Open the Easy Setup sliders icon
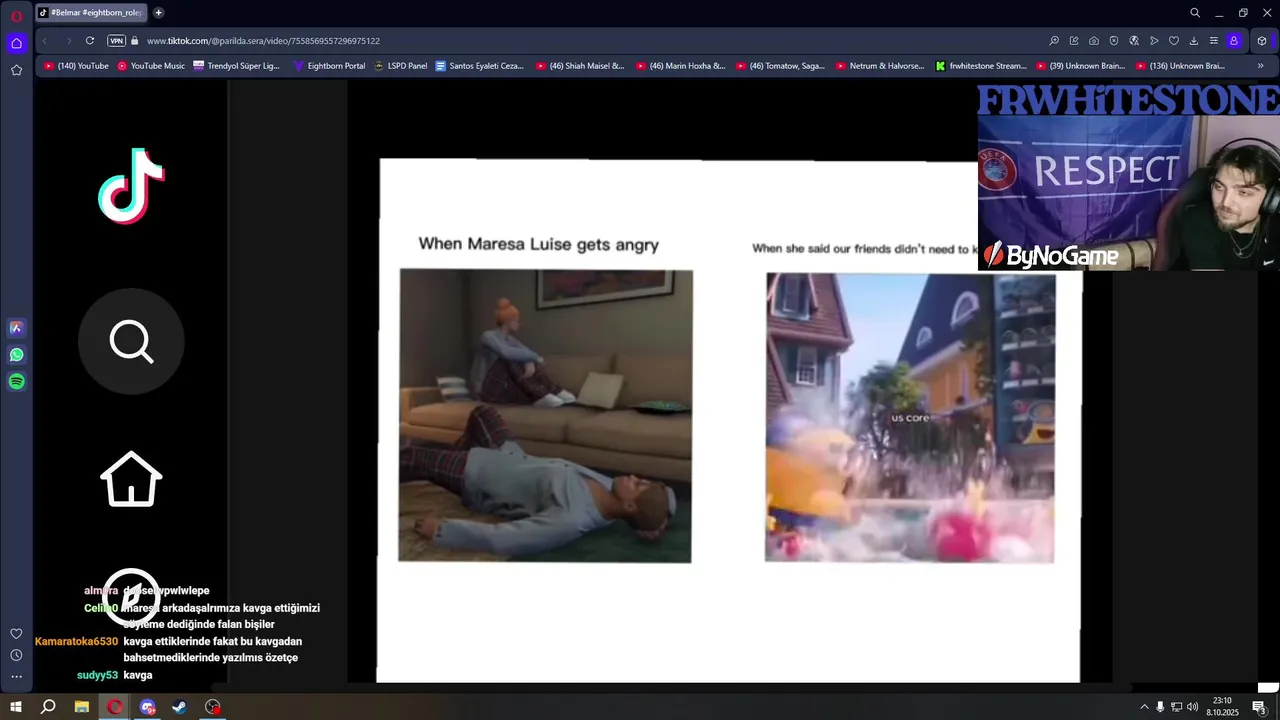 tap(1214, 41)
